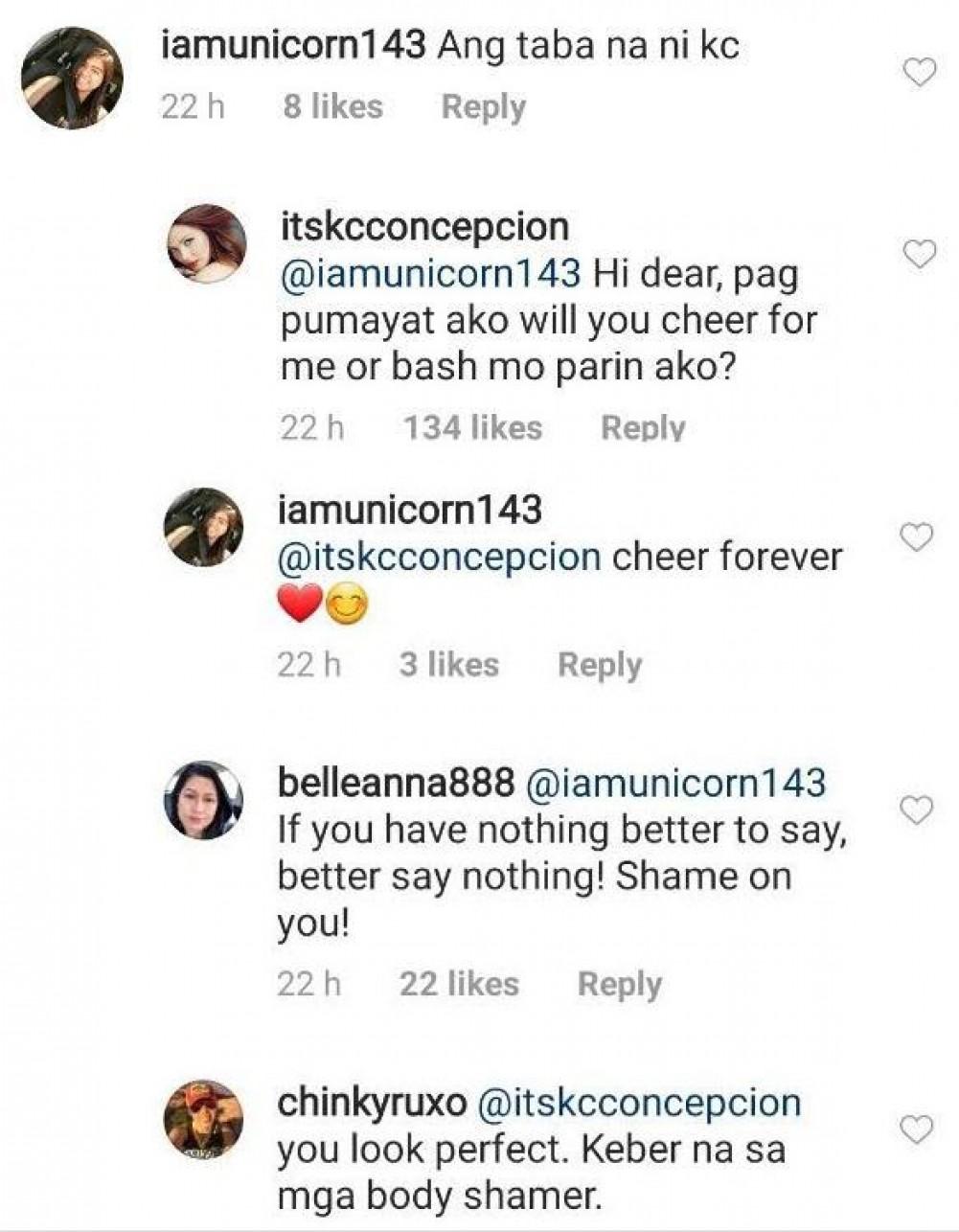Tap heart on itskcconcepcion's reply
959x1232 pixels.
920,254
